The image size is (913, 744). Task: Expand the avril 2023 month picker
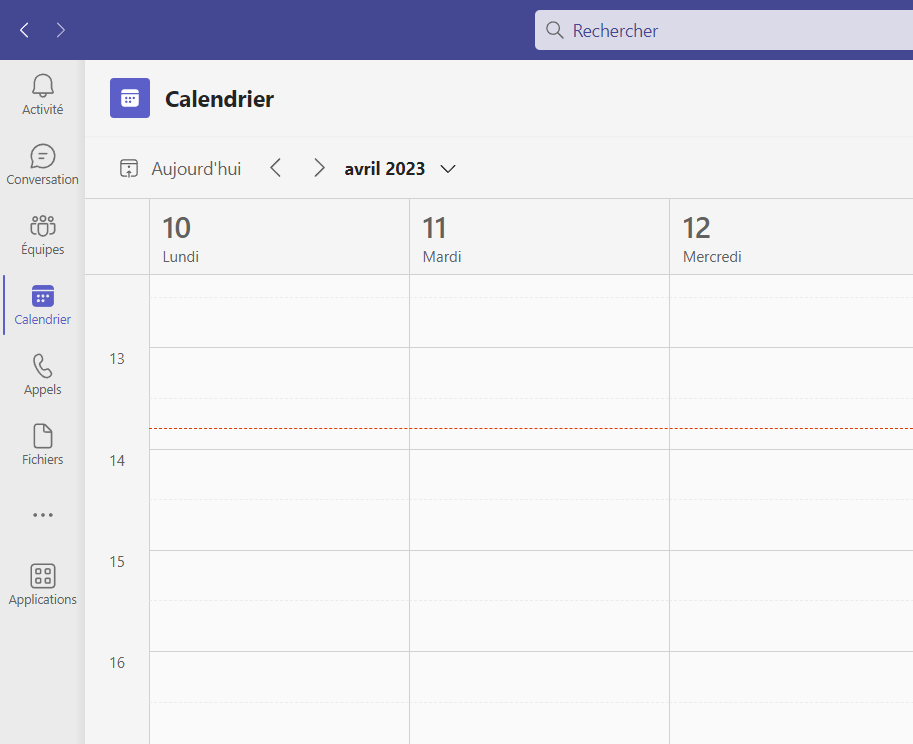399,169
